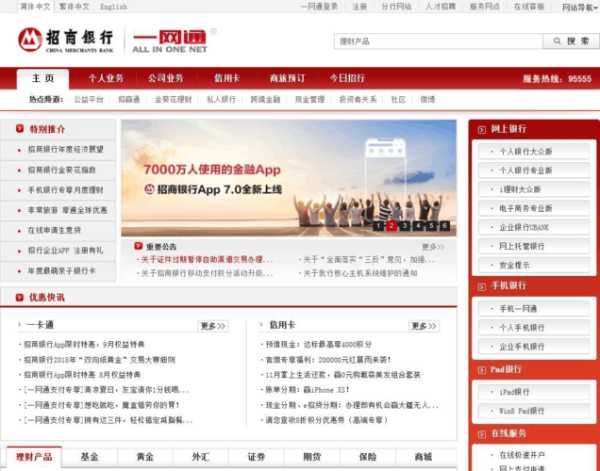
Task: Open 个人手机银行 in the 手机银行 panel
Action: (x=534, y=328)
